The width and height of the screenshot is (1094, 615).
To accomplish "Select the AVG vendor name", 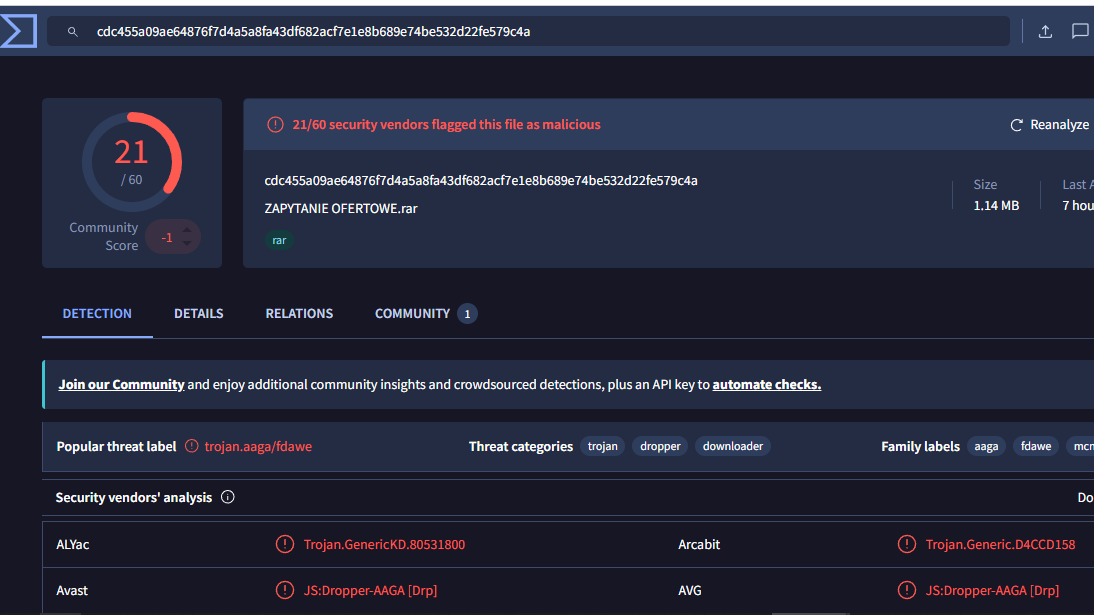I will [690, 590].
